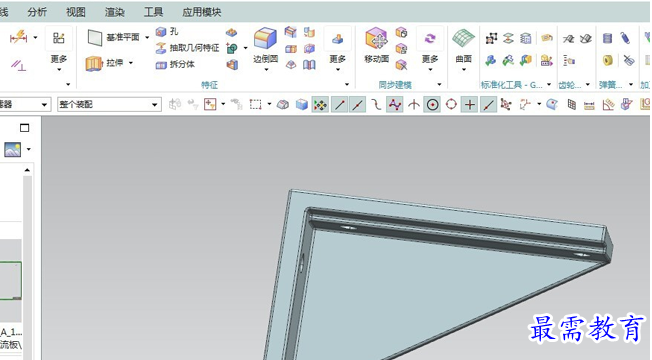Image resolution: width=652 pixels, height=360 pixels.
Task: Open the dropdown arrow beside 基准平面
Action: point(147,37)
